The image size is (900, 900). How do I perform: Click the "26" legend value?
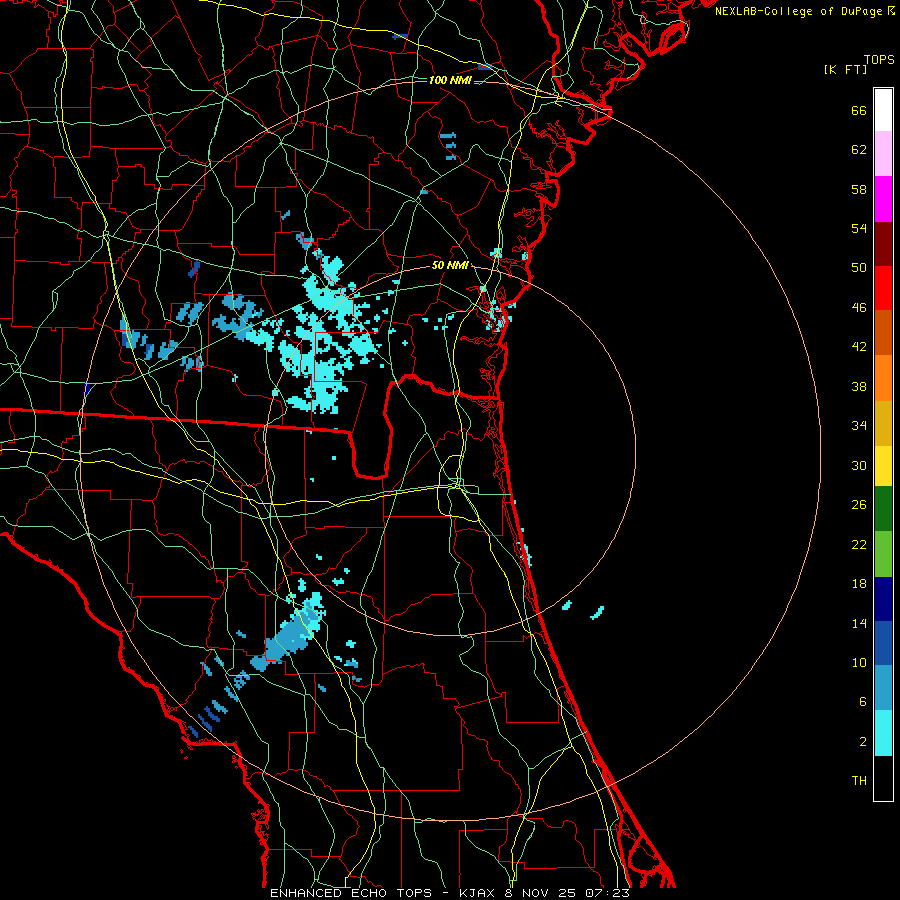pyautogui.click(x=859, y=505)
